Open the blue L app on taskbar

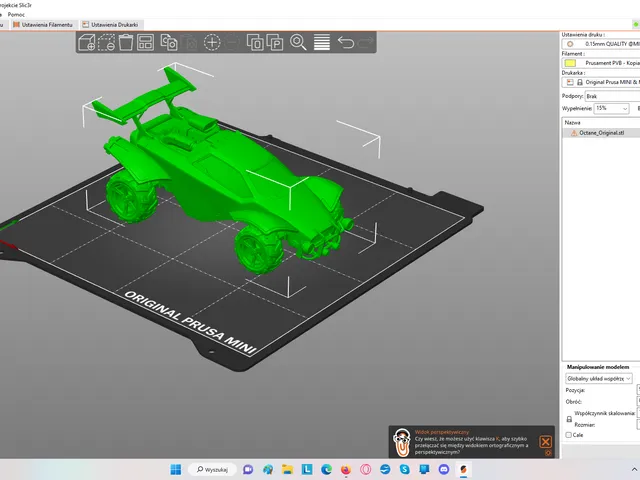pos(307,469)
